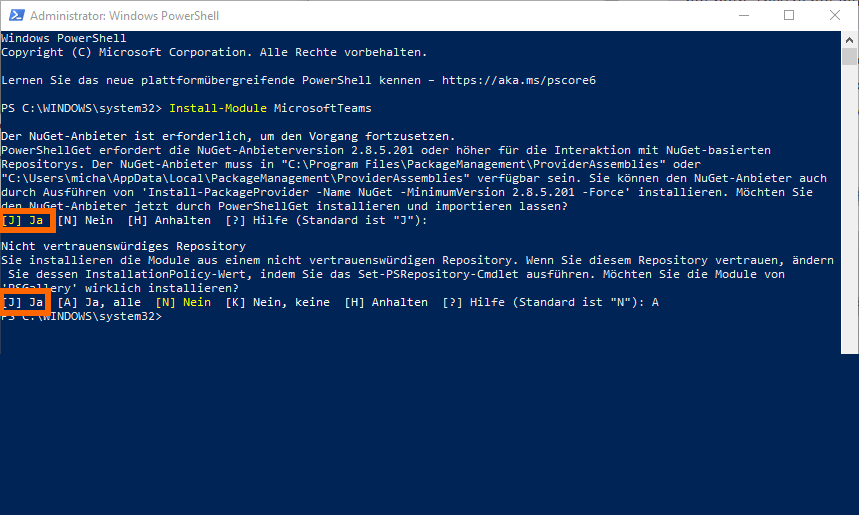Click '[?] Hilfe' in the NuGet prompt
The height and width of the screenshot is (515, 859).
tap(256, 220)
